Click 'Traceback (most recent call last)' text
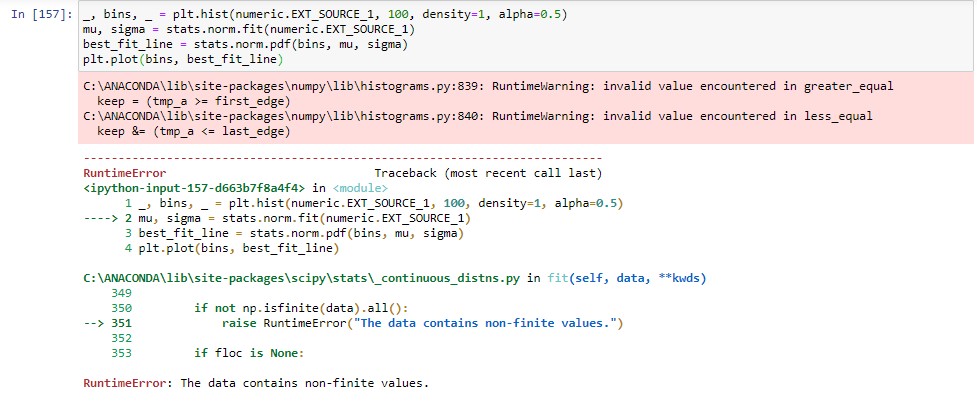Image resolution: width=977 pixels, height=414 pixels. coord(488,173)
